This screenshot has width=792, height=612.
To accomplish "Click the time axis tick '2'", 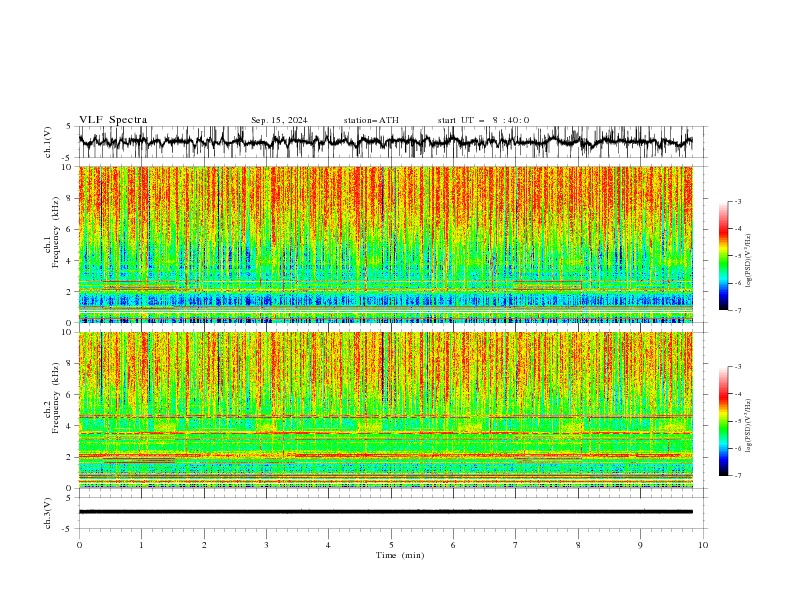I will pos(204,545).
